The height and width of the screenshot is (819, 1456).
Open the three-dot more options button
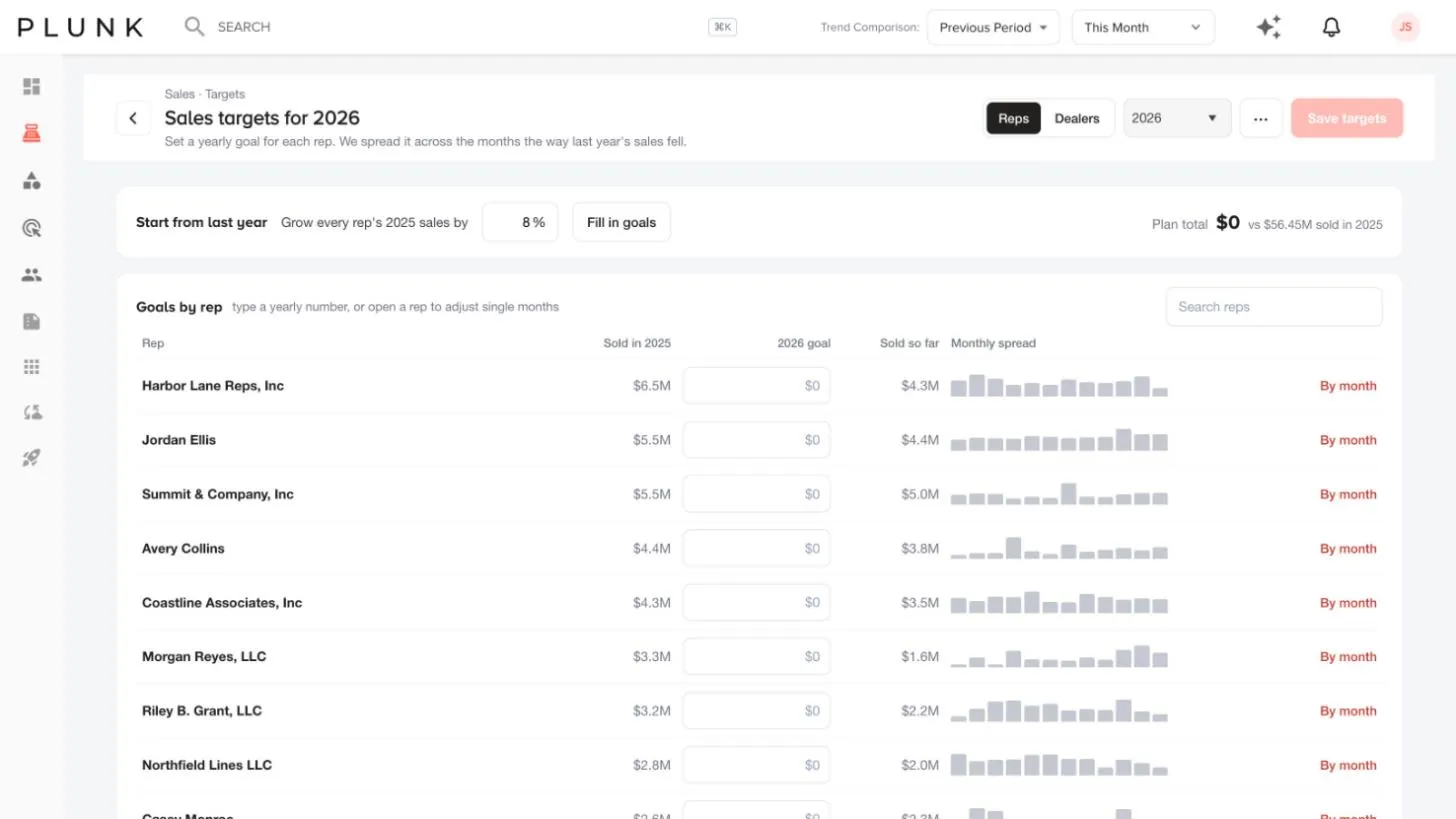pyautogui.click(x=1261, y=118)
